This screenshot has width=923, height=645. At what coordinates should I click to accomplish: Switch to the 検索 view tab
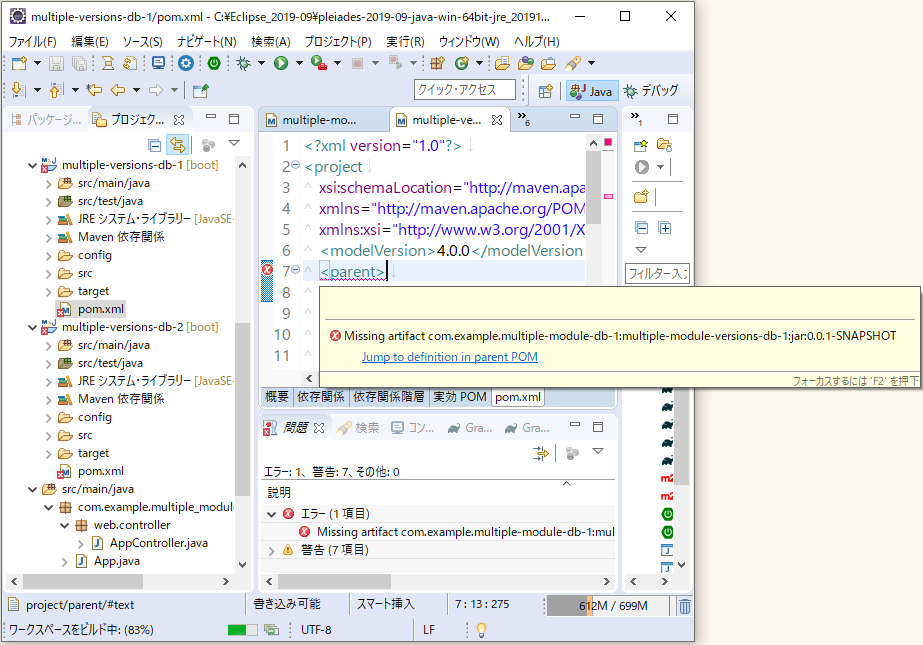point(358,428)
